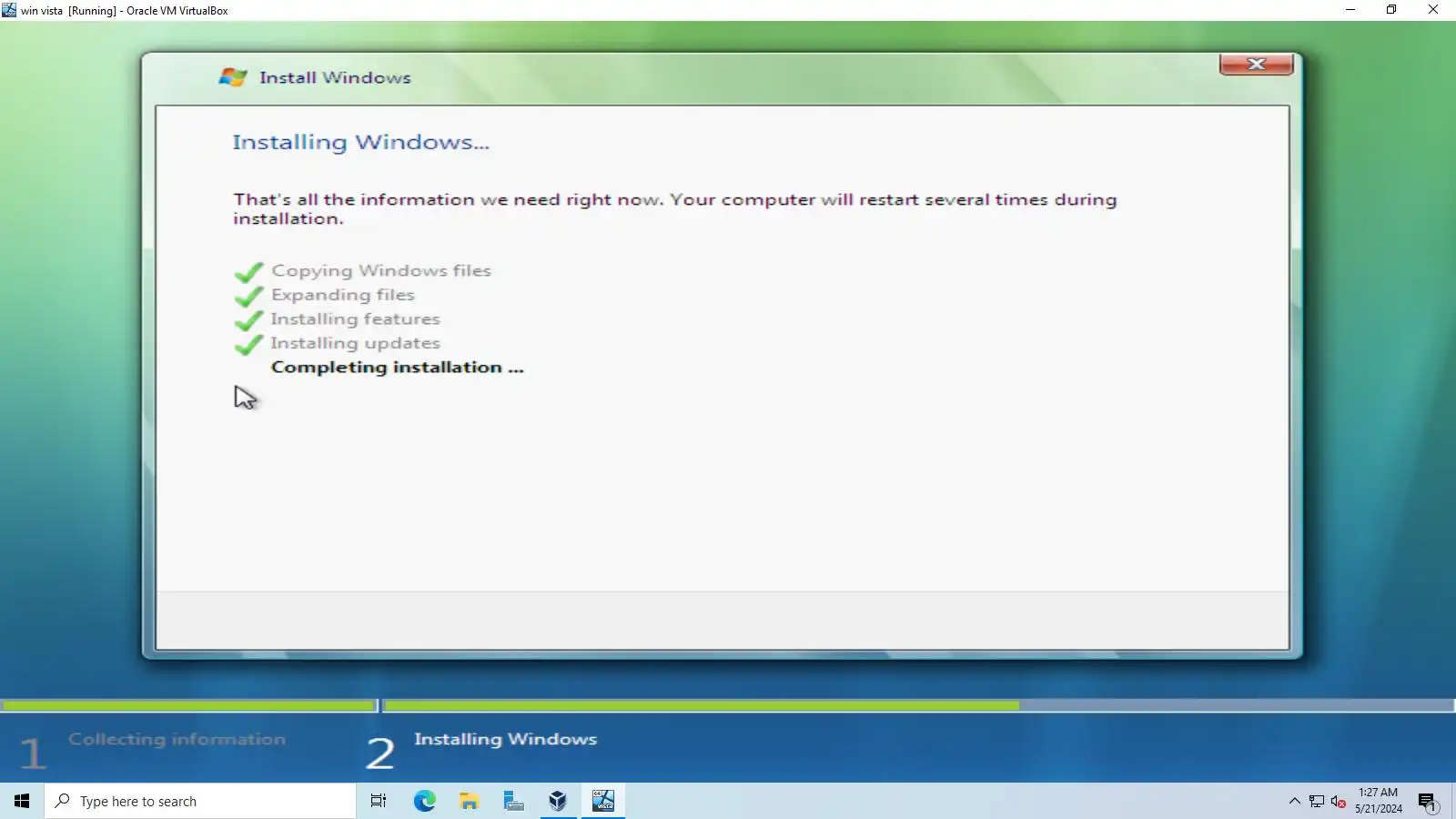This screenshot has height=819, width=1456.
Task: Click the Collecting information progress bar
Action: tap(188, 705)
